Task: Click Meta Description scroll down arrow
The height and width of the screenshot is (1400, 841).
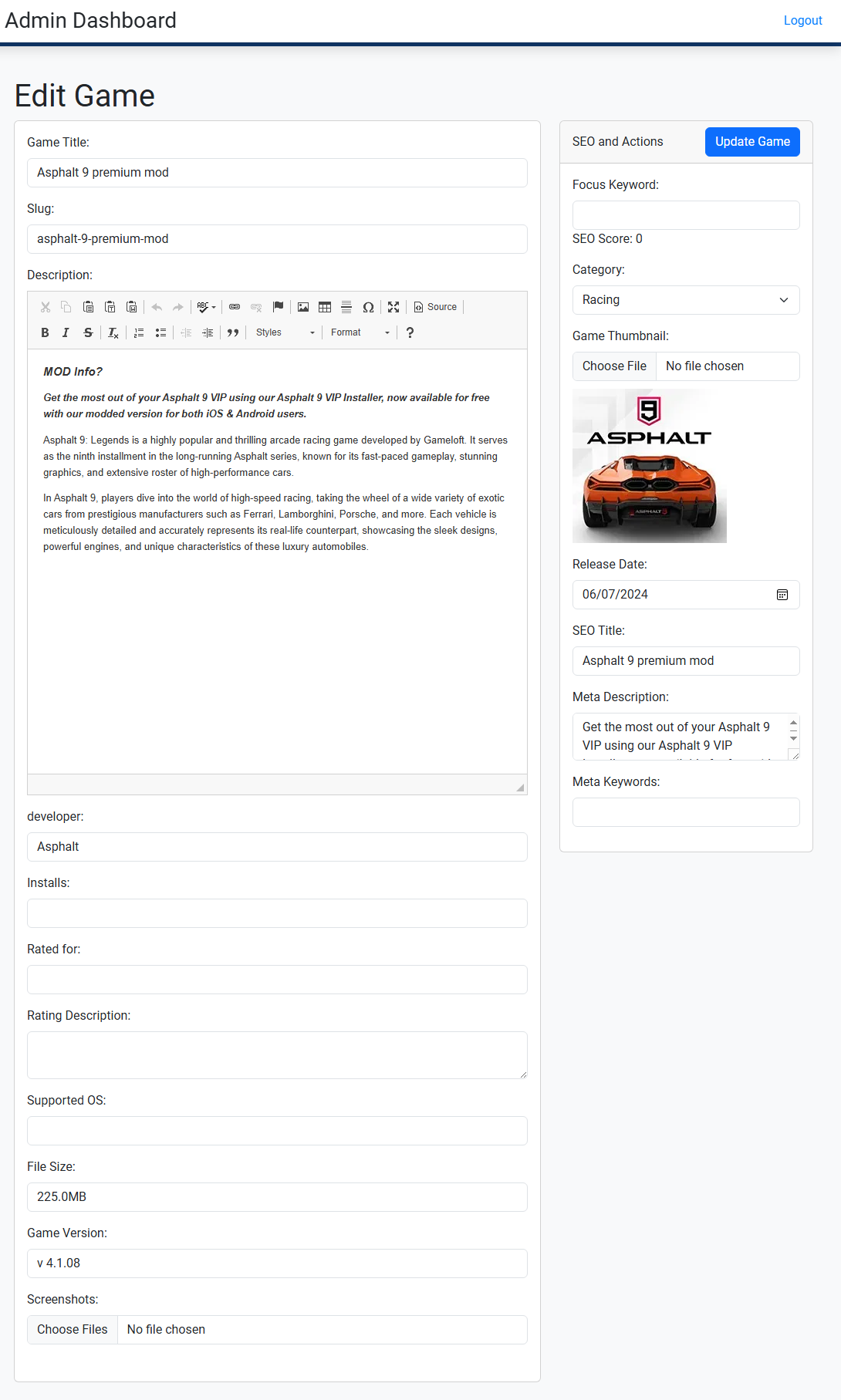Action: point(793,739)
